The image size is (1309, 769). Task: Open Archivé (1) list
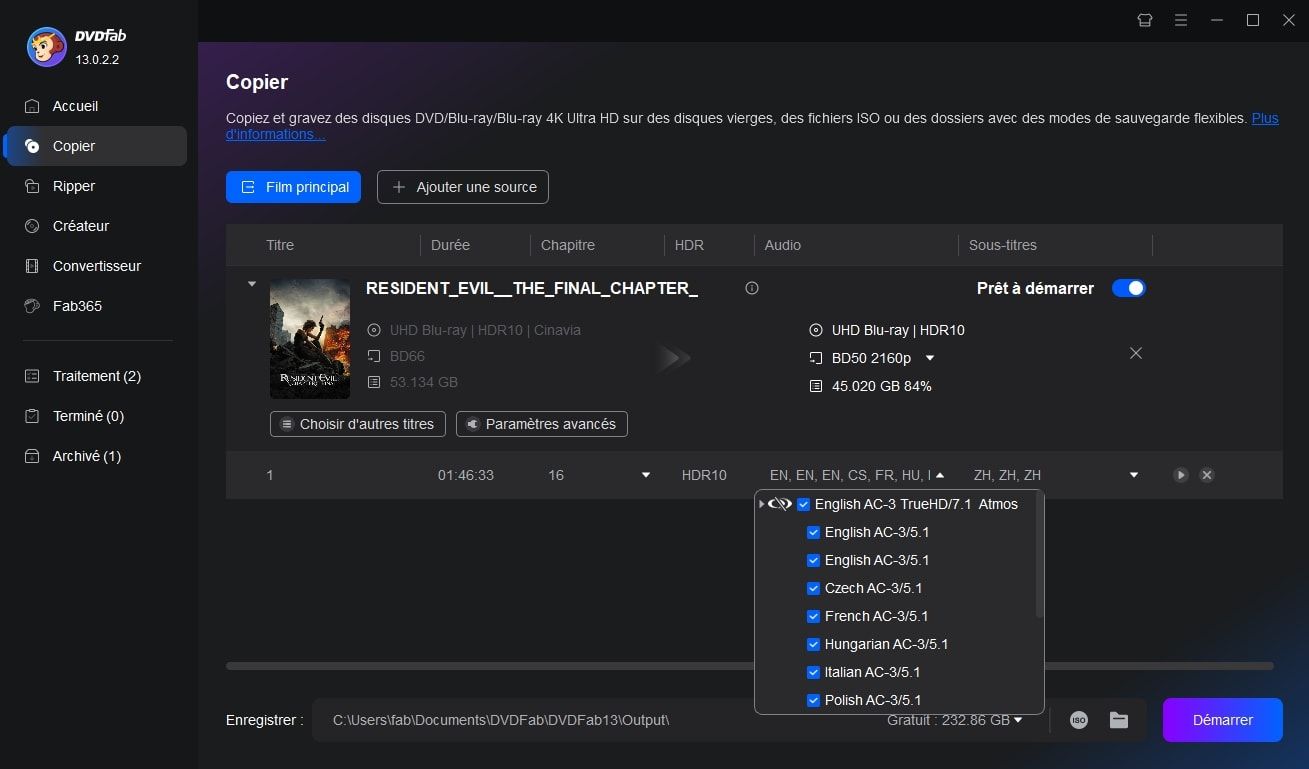pos(95,456)
